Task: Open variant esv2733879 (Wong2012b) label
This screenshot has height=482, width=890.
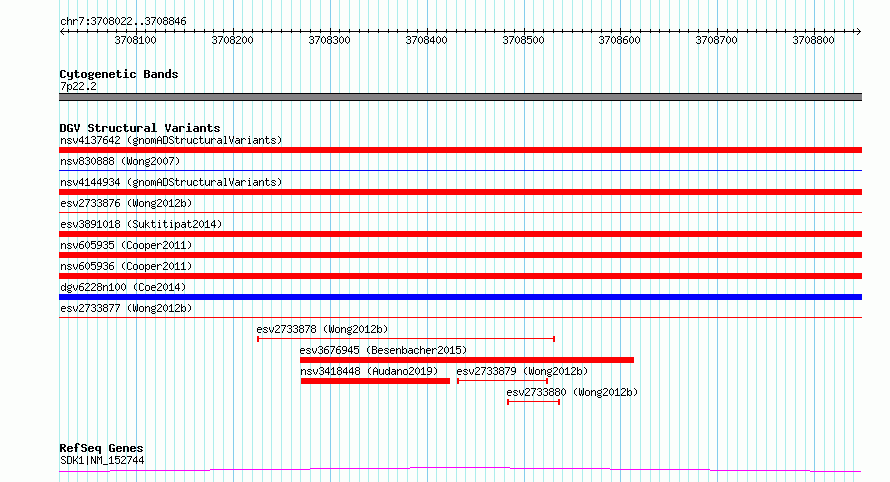Action: coord(522,371)
